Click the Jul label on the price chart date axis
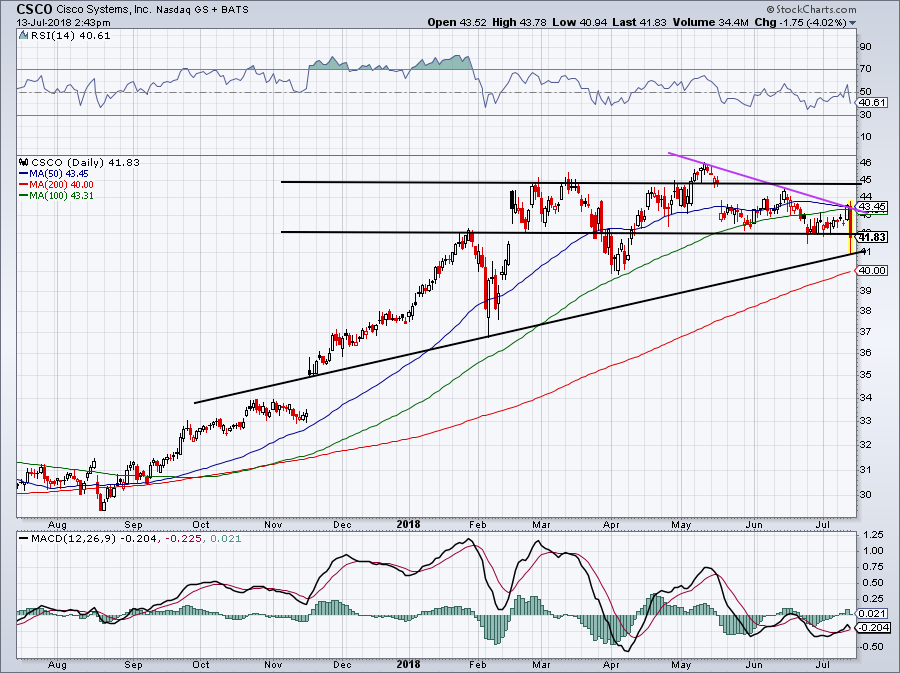This screenshot has width=900, height=673. (x=824, y=524)
